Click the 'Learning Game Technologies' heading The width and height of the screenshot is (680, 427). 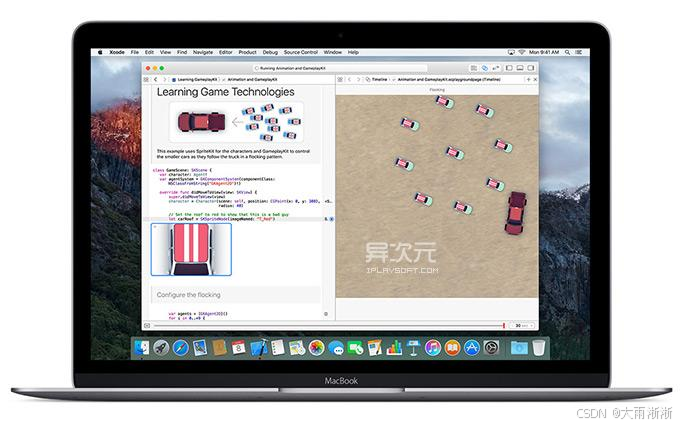(226, 92)
